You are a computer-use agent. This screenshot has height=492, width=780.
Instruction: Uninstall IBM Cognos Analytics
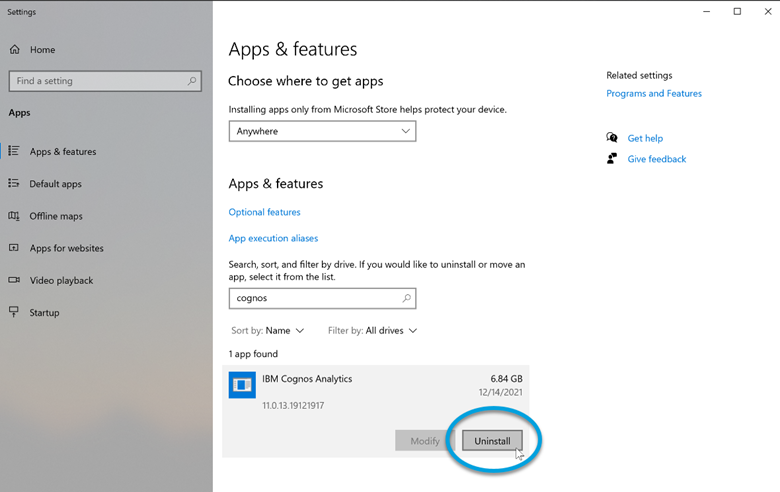point(492,441)
